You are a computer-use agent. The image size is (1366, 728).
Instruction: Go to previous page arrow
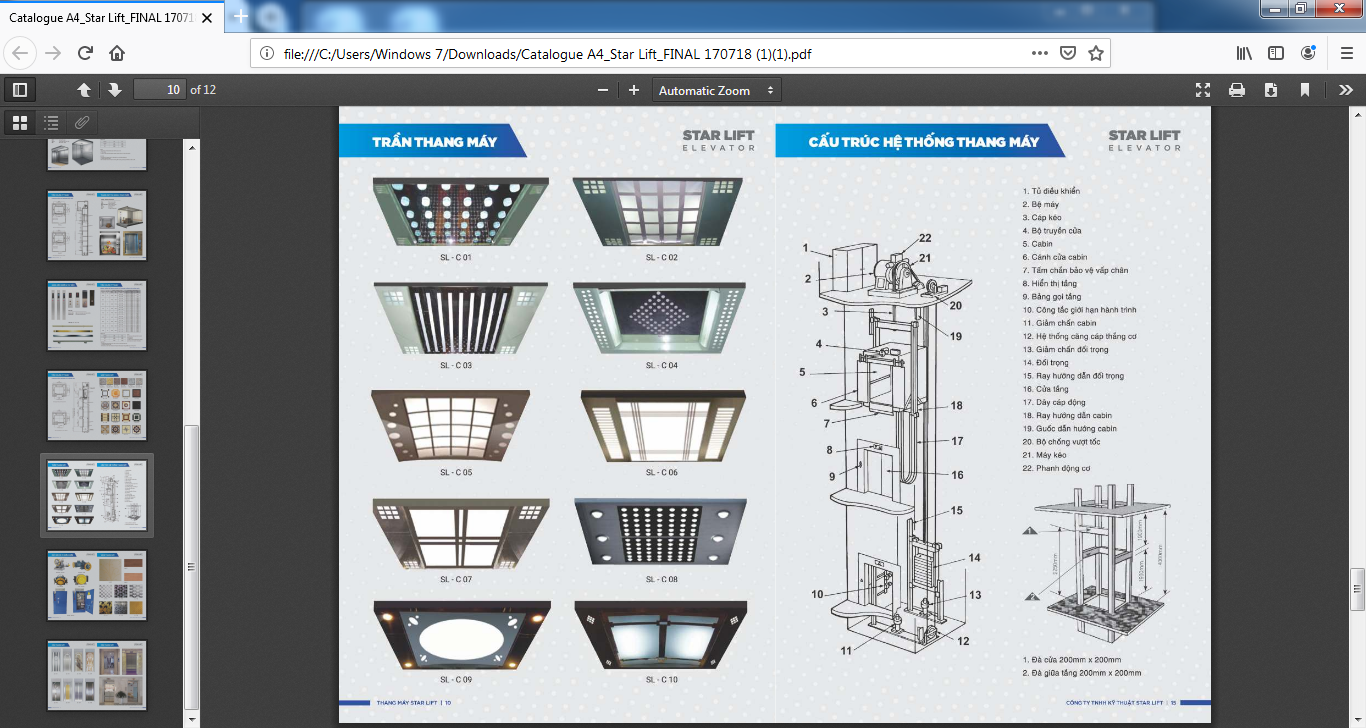tap(84, 90)
